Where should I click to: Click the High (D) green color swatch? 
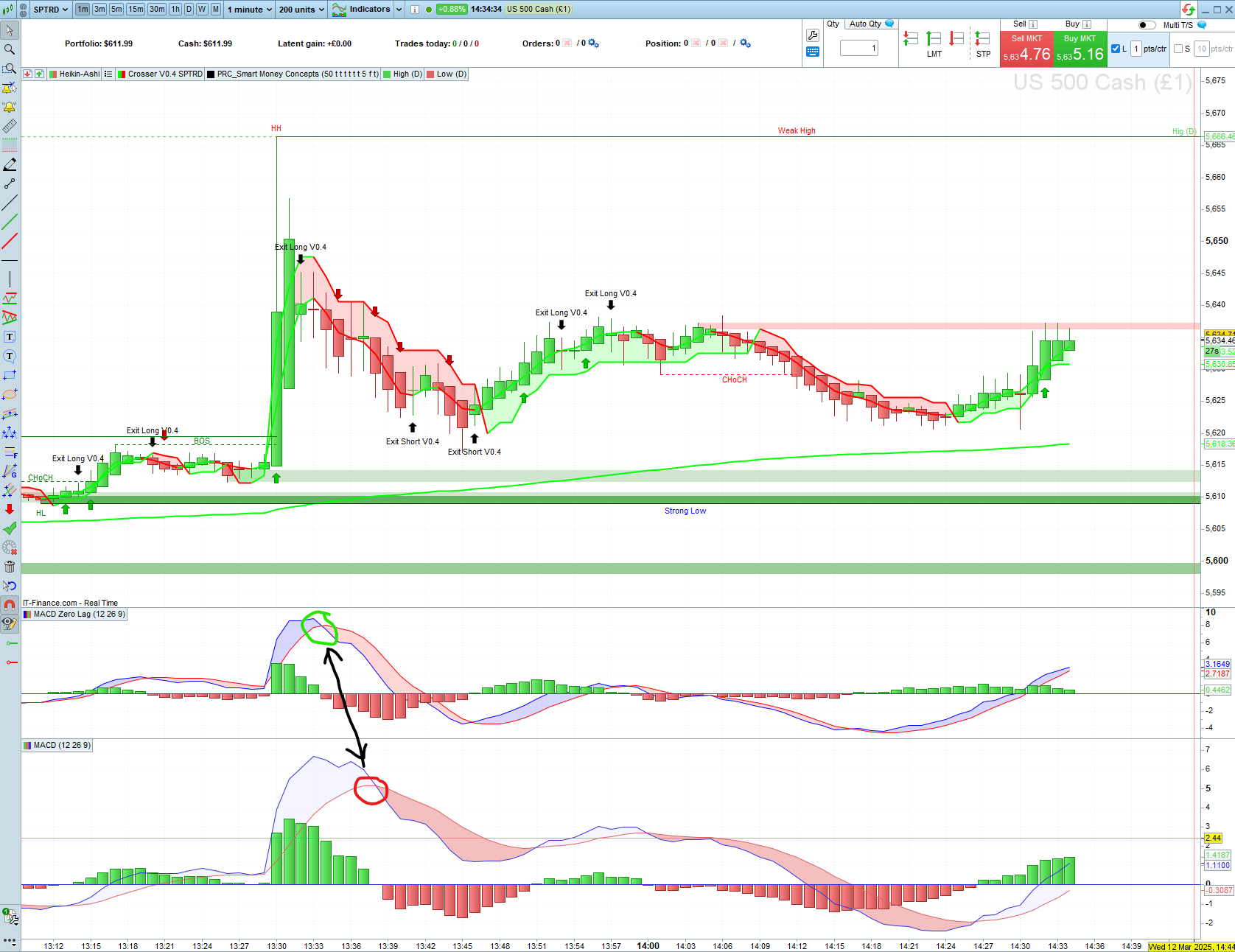click(x=387, y=74)
